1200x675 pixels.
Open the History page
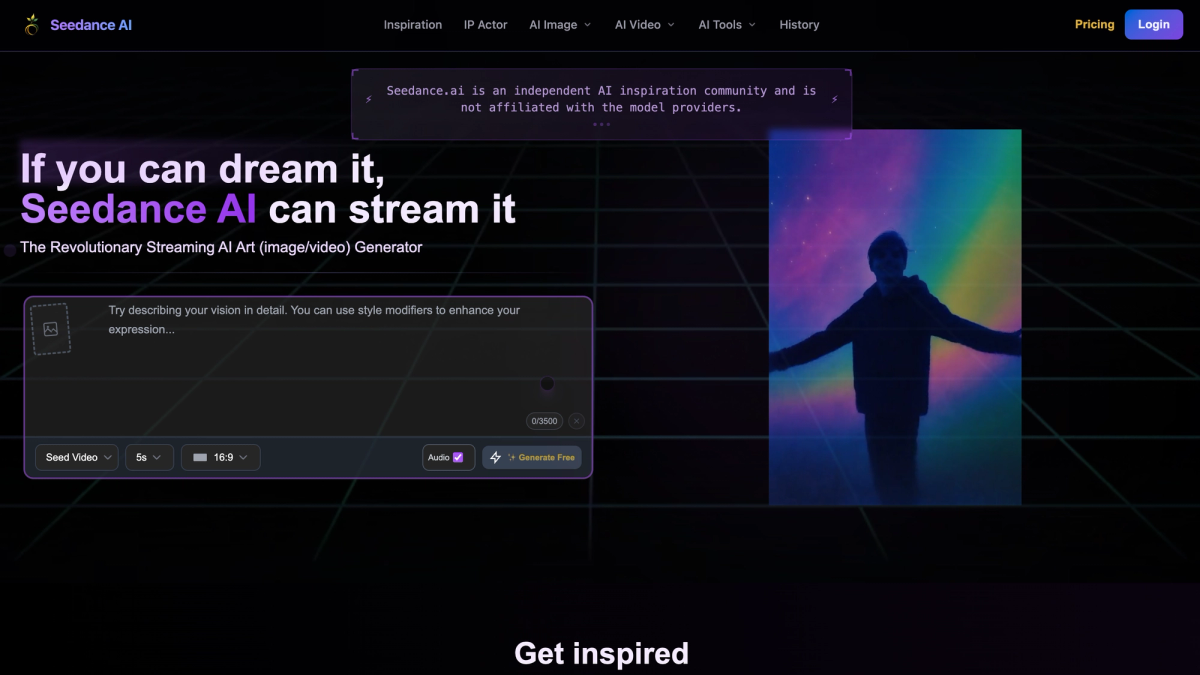(799, 25)
